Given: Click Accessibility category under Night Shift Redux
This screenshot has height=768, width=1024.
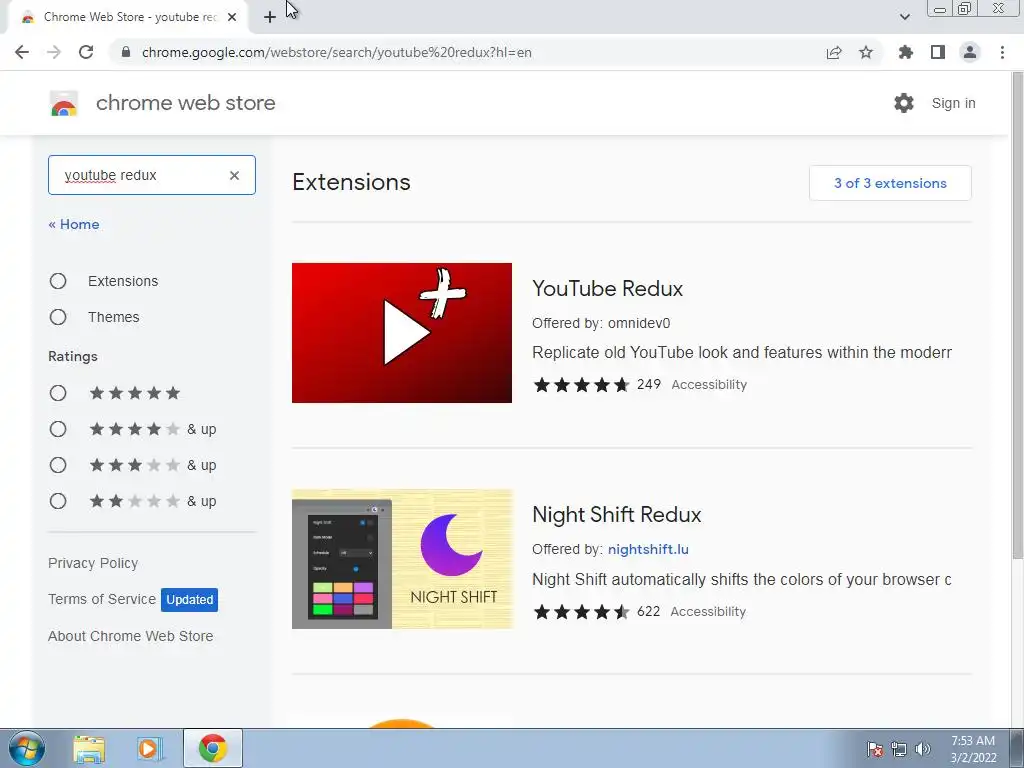Looking at the screenshot, I should tap(708, 612).
